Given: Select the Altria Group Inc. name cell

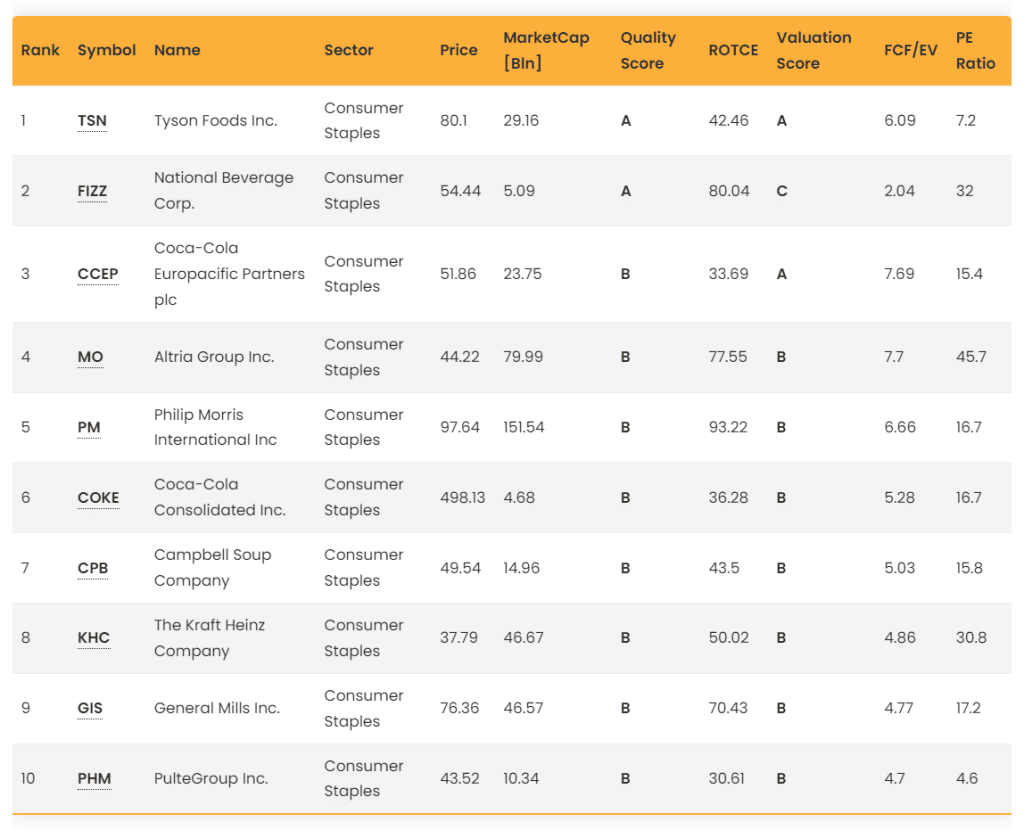Looking at the screenshot, I should 214,357.
